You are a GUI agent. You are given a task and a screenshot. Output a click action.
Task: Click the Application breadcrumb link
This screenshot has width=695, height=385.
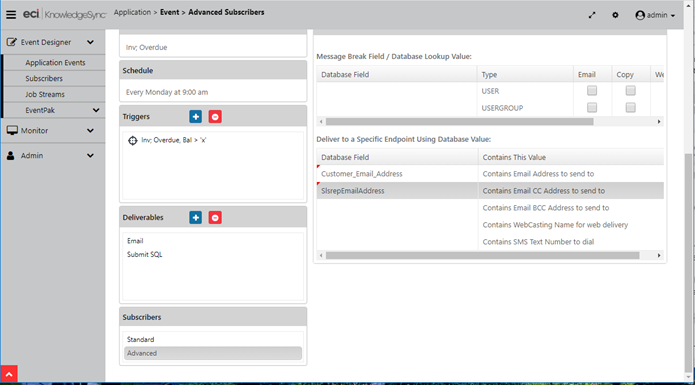(x=132, y=12)
